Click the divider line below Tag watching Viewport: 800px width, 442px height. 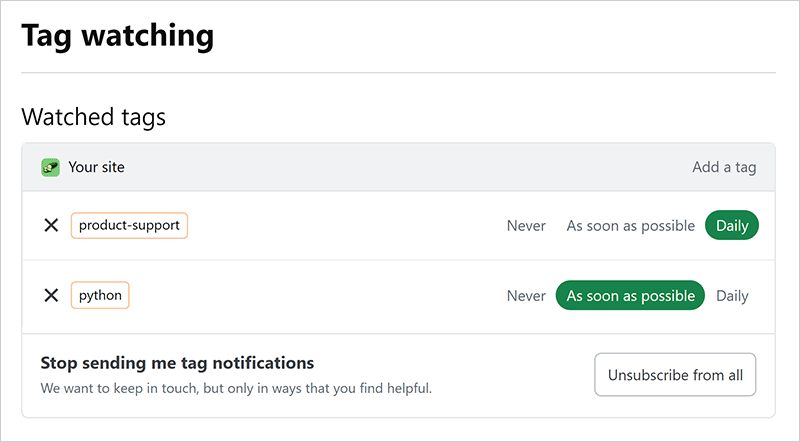pos(398,73)
